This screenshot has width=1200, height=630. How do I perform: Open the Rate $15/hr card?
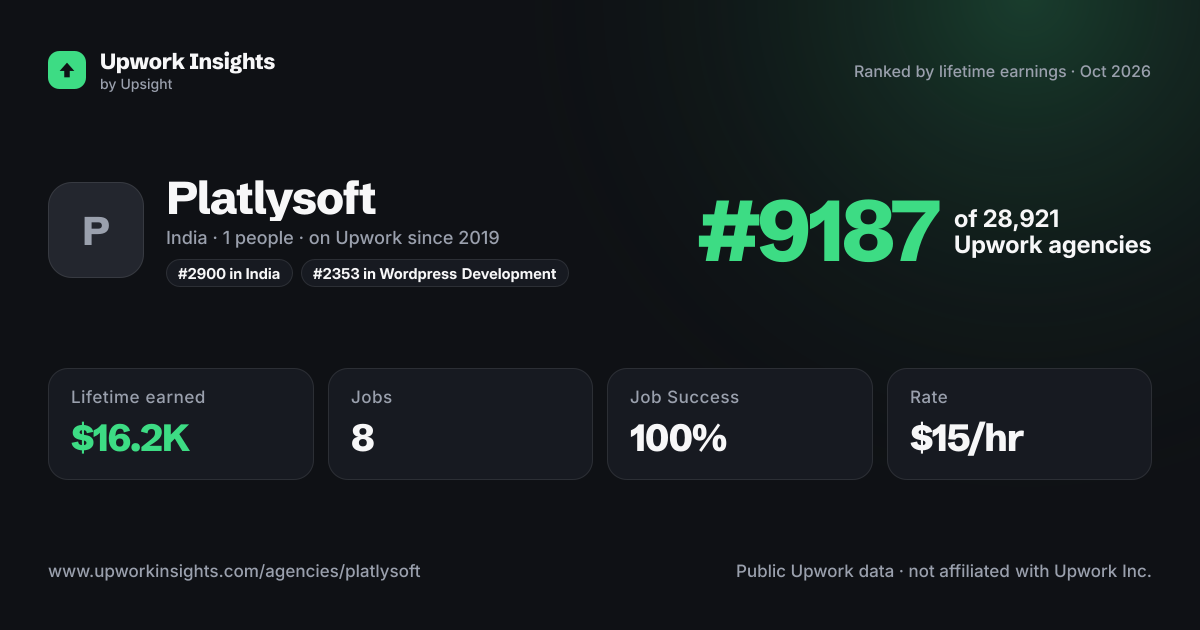pyautogui.click(x=1019, y=424)
